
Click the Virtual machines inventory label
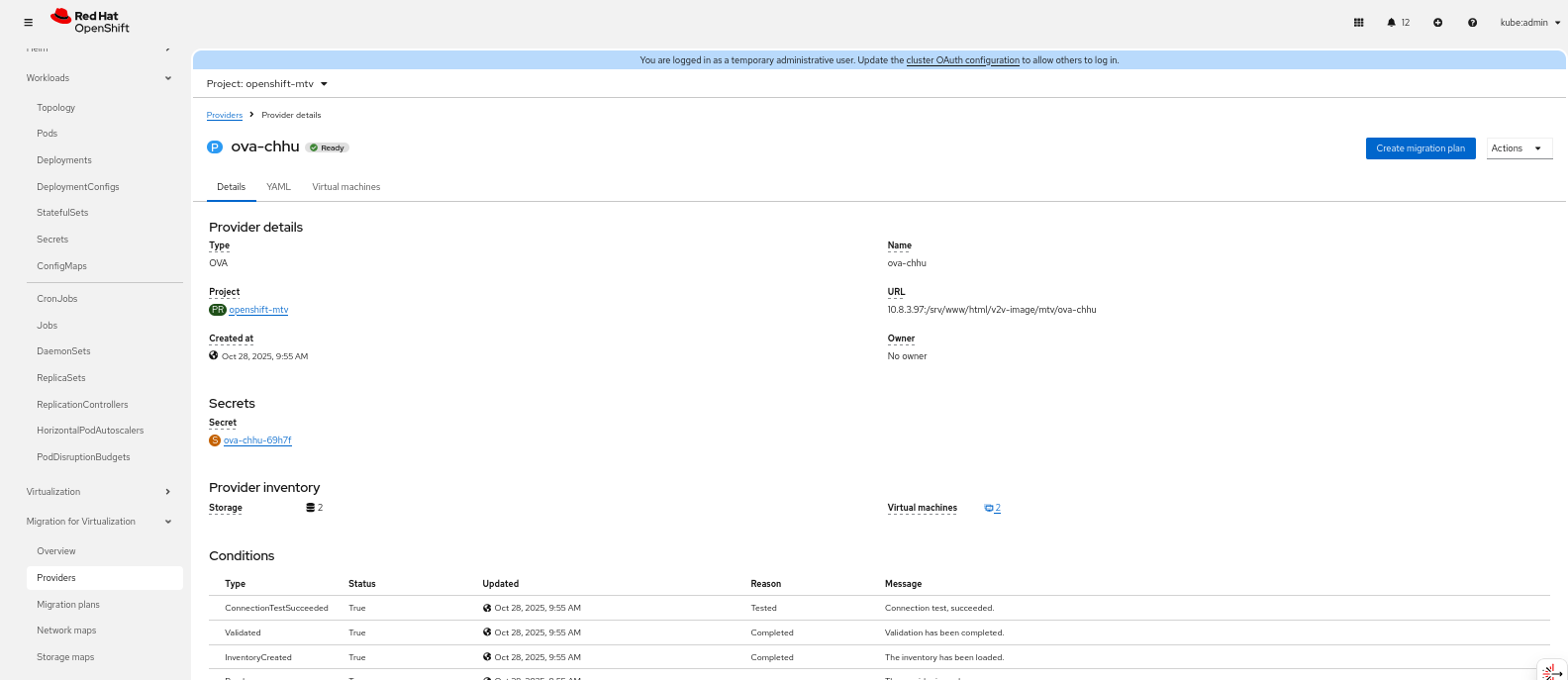click(923, 508)
